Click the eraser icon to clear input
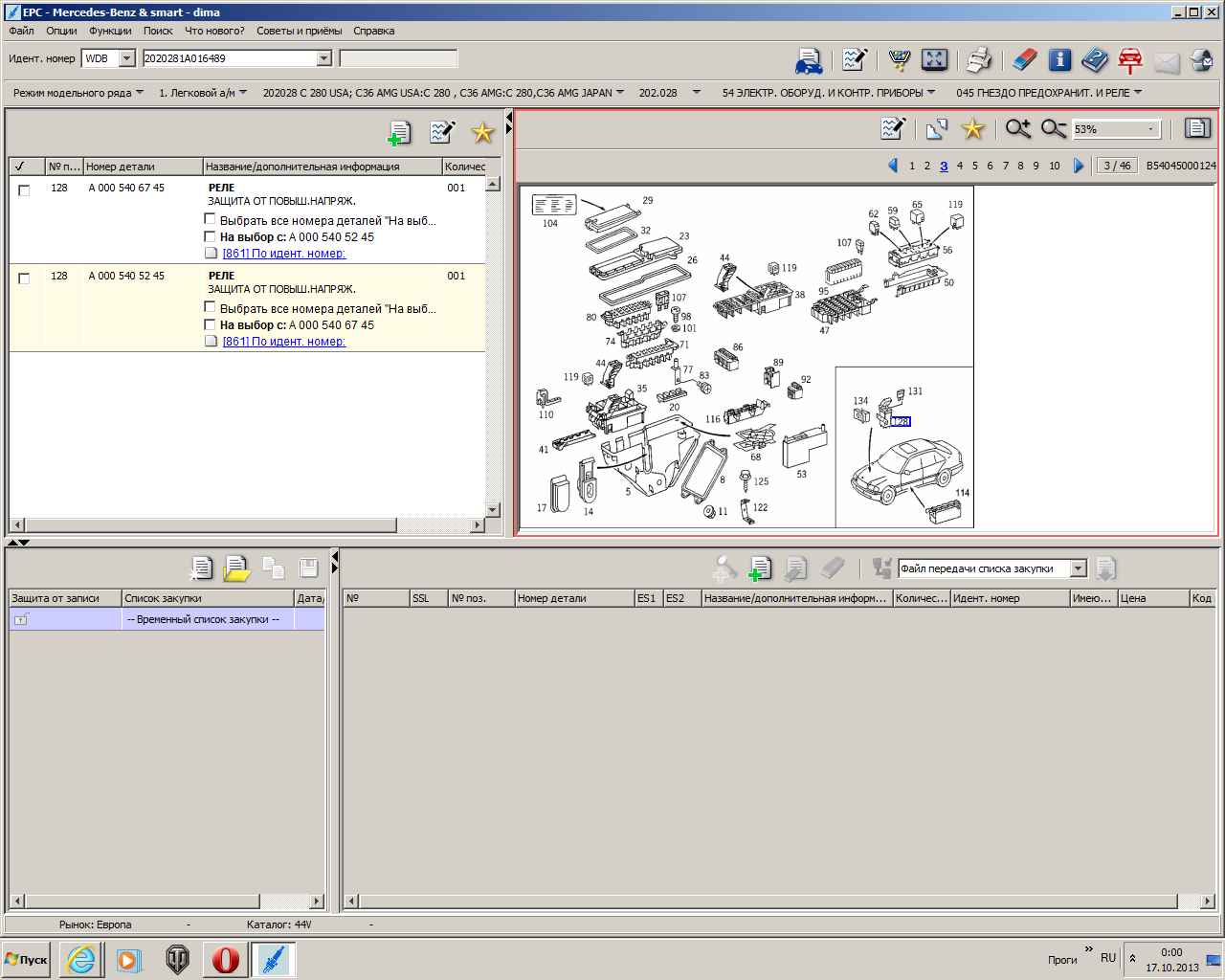 point(1024,60)
